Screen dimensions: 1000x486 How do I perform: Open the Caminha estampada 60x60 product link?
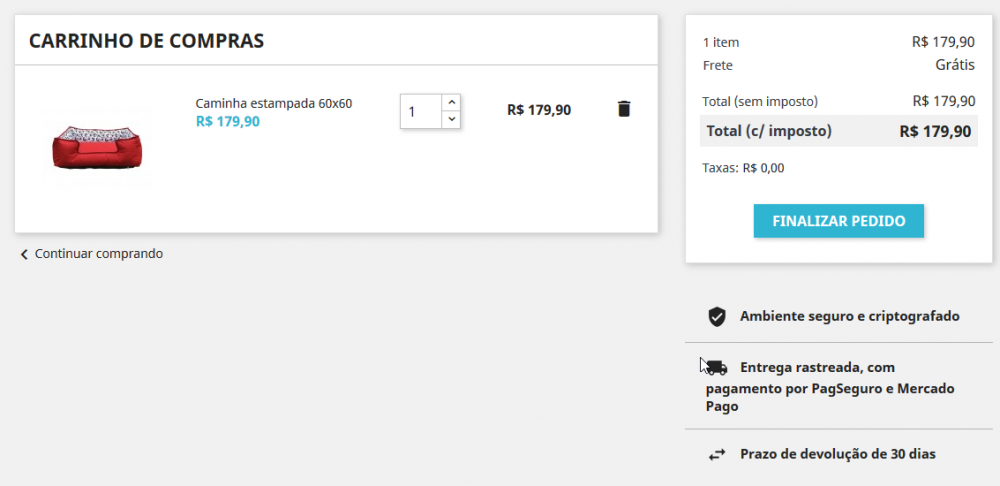(x=274, y=103)
